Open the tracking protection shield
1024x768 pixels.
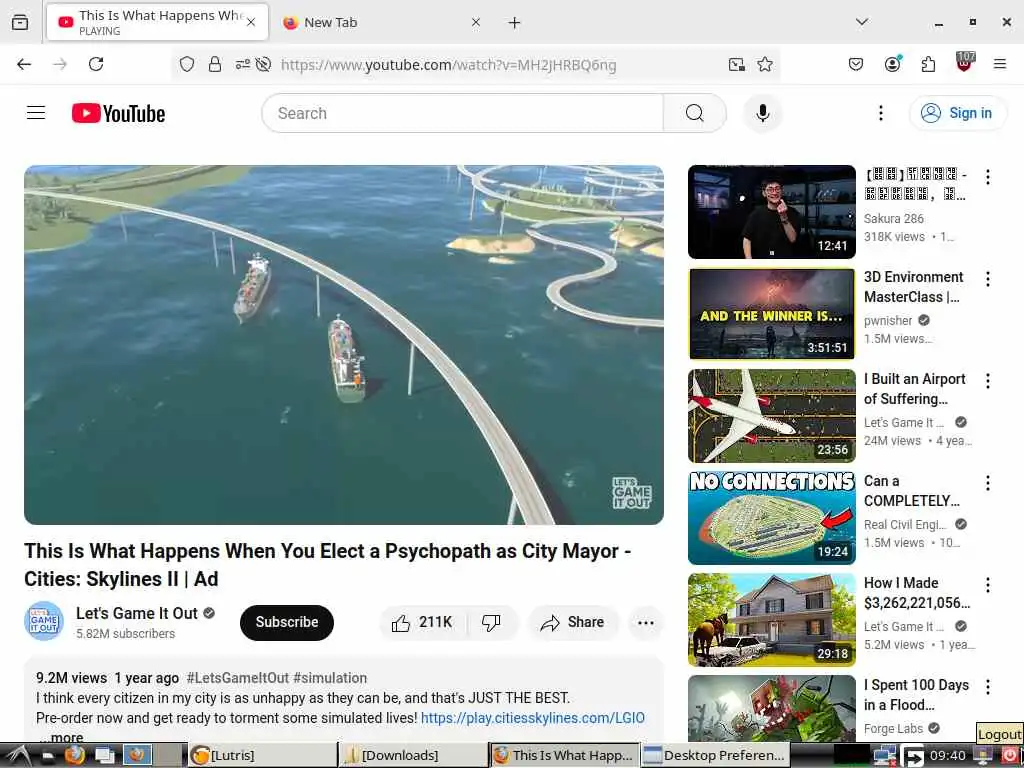point(187,64)
